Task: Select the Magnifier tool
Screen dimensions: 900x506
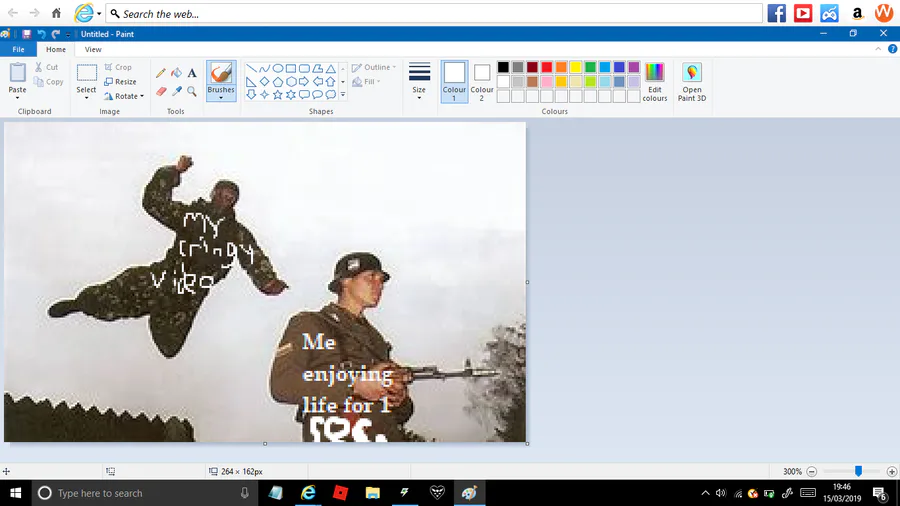Action: click(192, 91)
